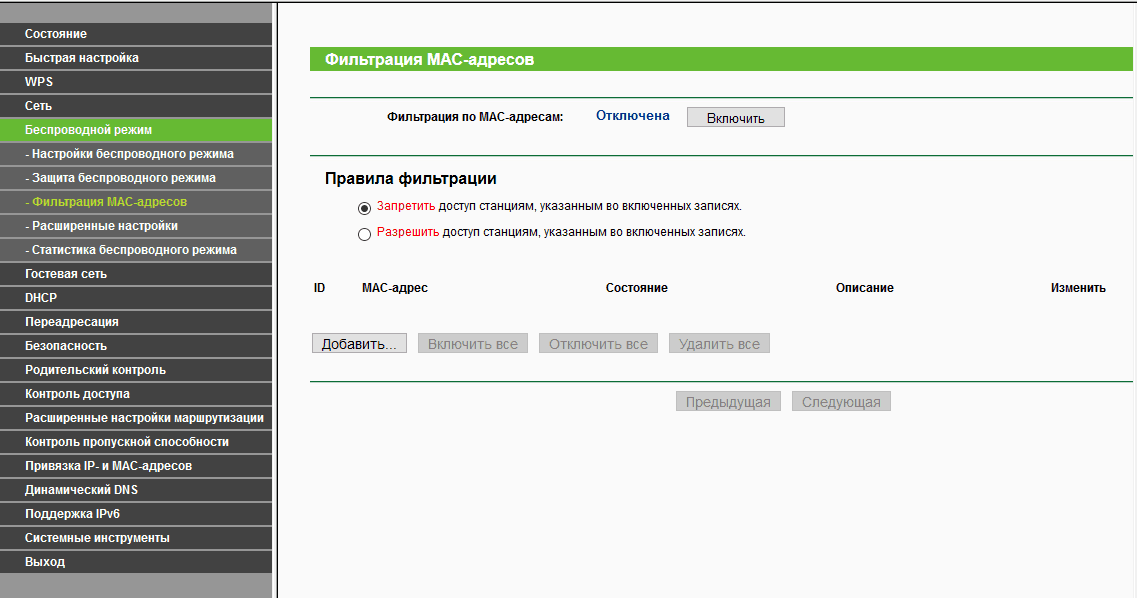Click the Отключена status text
This screenshot has width=1137, height=598.
click(x=633, y=116)
